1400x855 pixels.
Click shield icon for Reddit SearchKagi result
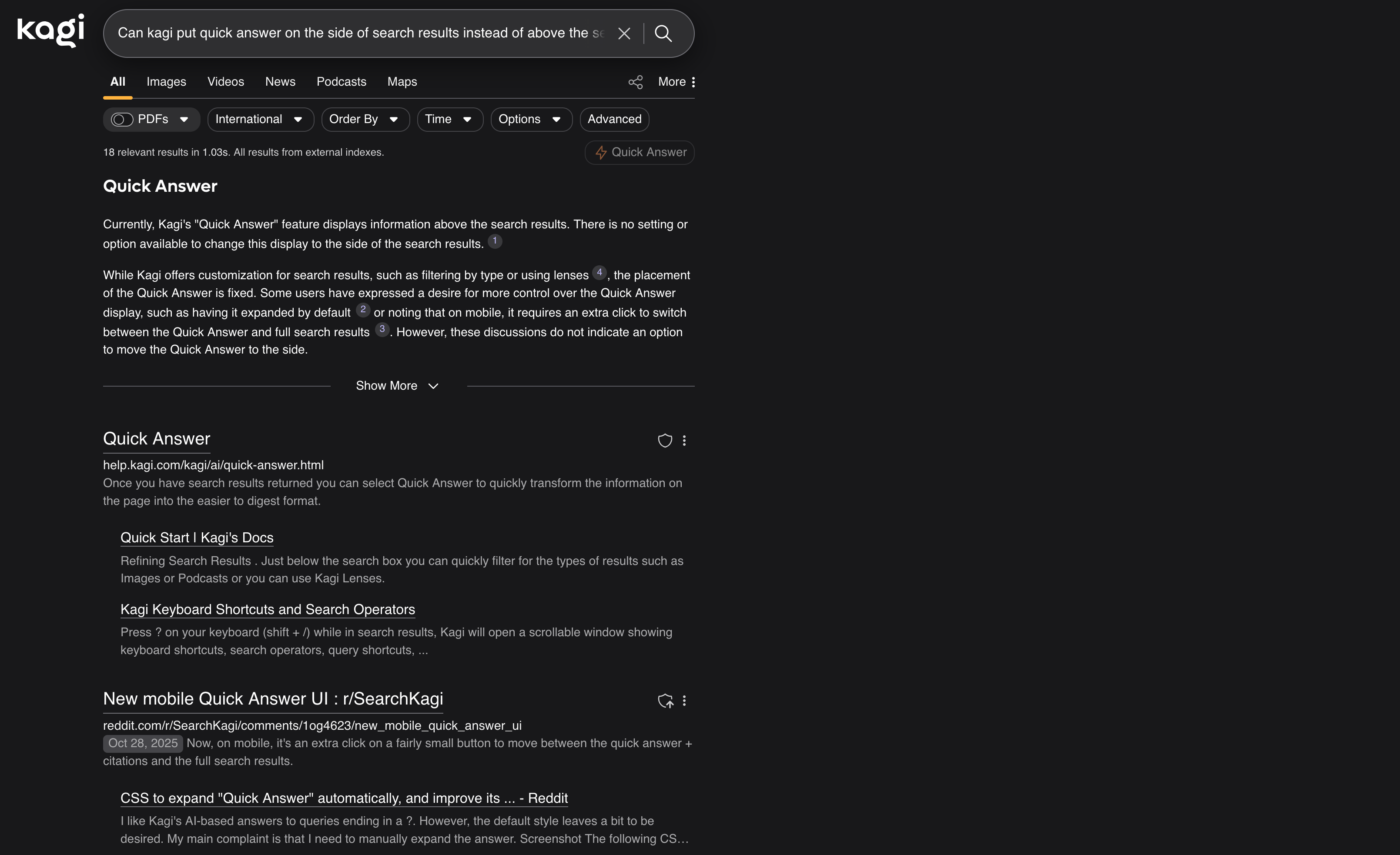click(665, 701)
